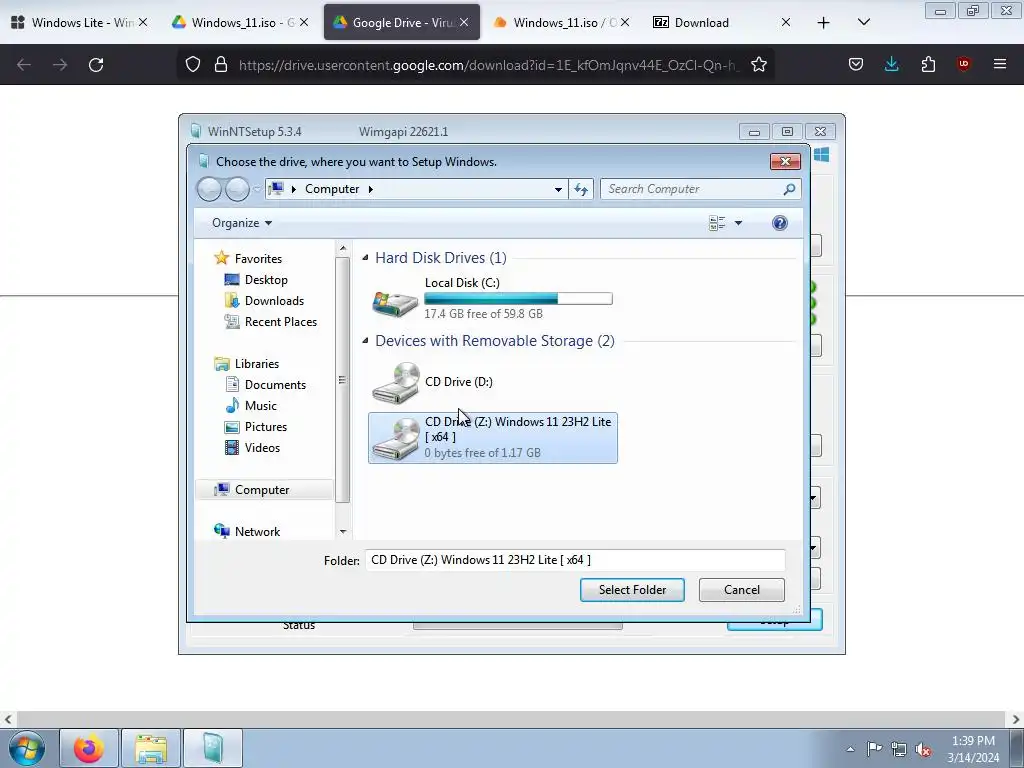
Task: Click the dialog forward navigation button
Action: pos(236,189)
